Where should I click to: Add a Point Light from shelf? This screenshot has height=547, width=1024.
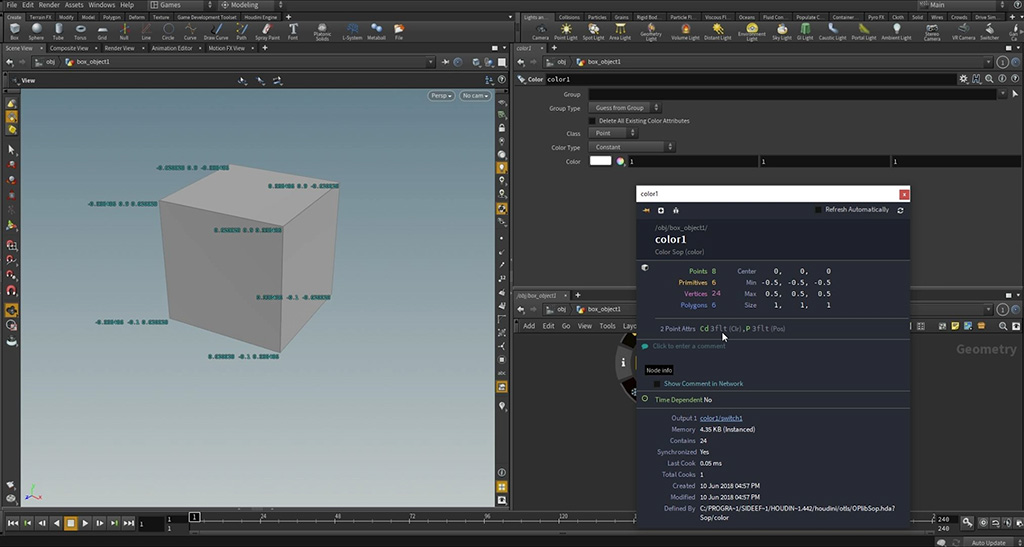tap(566, 30)
